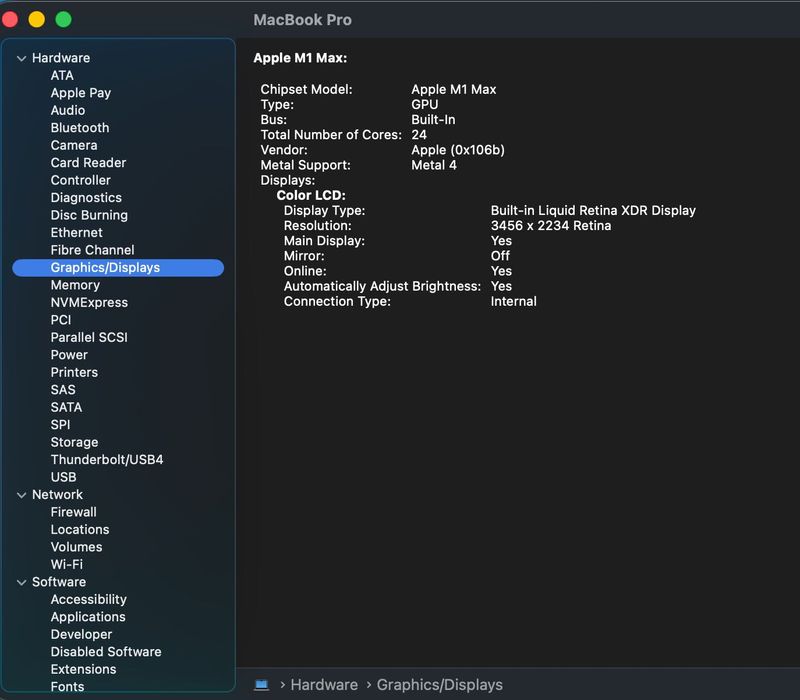Collapse the Network section chevron

point(21,495)
